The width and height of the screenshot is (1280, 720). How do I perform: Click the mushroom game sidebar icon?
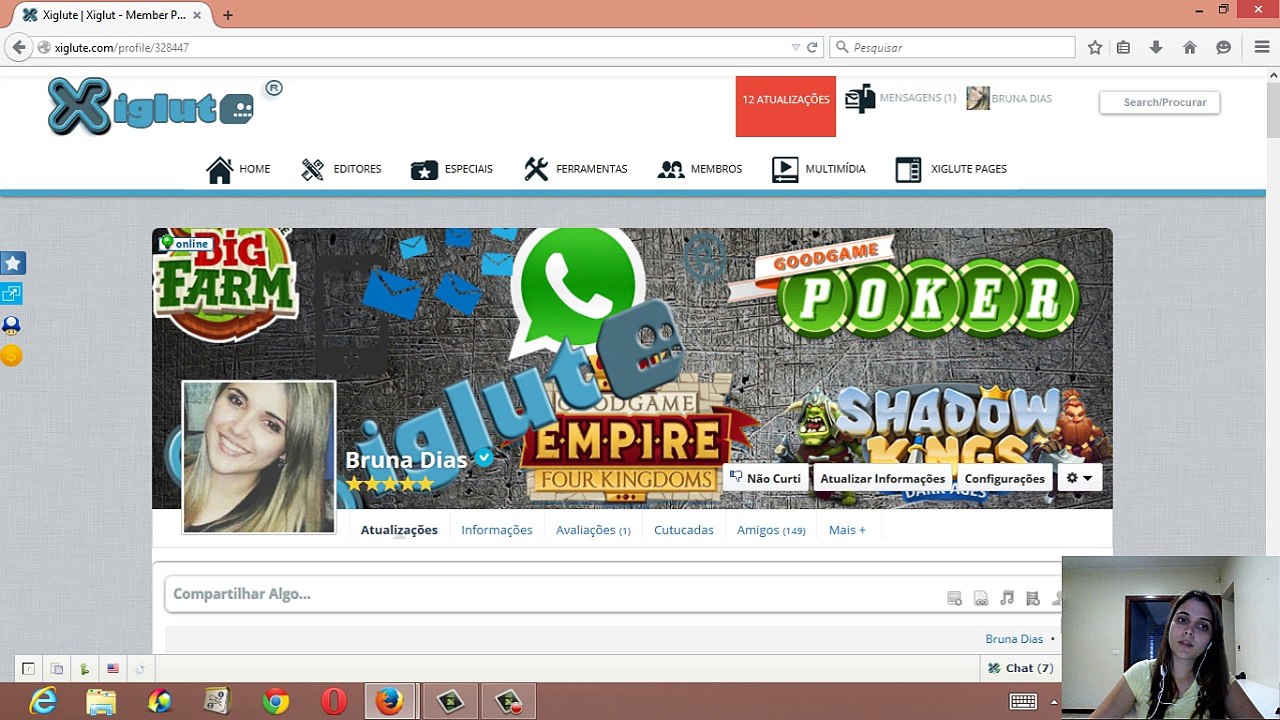[x=12, y=325]
